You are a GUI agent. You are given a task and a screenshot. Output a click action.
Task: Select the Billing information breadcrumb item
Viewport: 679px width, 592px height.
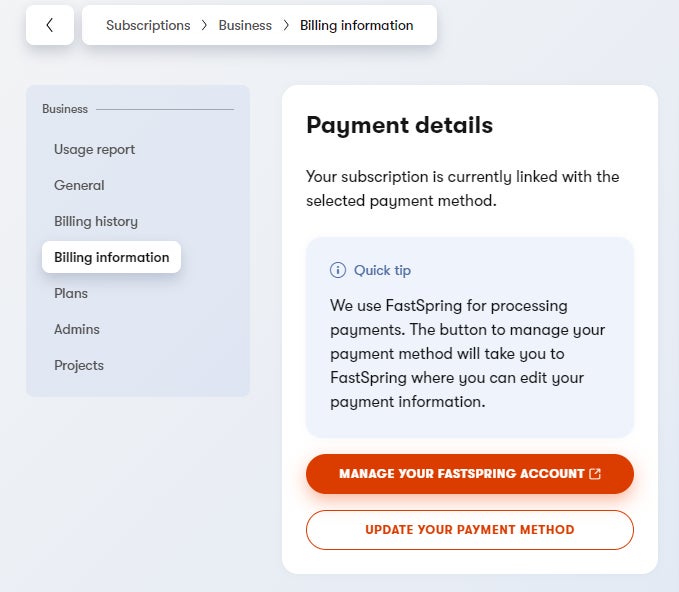356,26
